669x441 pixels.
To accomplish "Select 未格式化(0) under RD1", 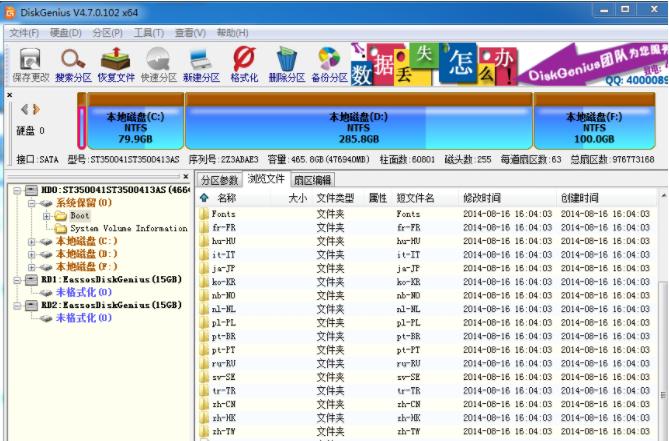I will point(84,293).
